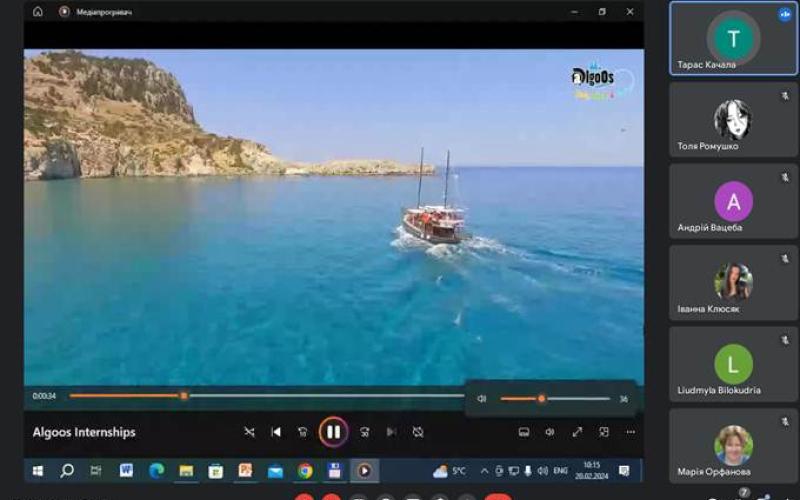Click the volume icon in the player controls
Image resolution: width=800 pixels, height=500 pixels.
[x=549, y=432]
